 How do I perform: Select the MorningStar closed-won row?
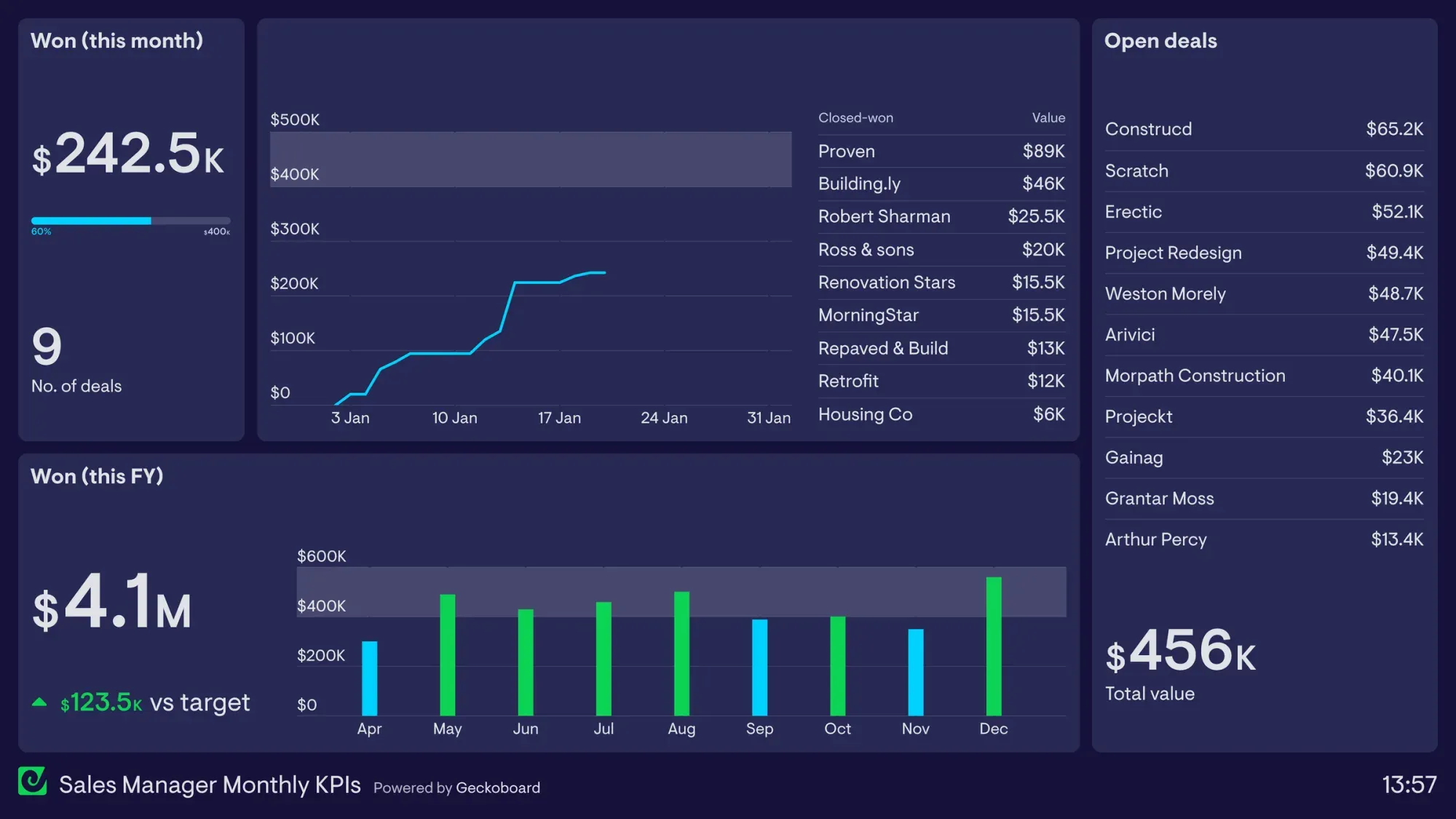tap(941, 315)
